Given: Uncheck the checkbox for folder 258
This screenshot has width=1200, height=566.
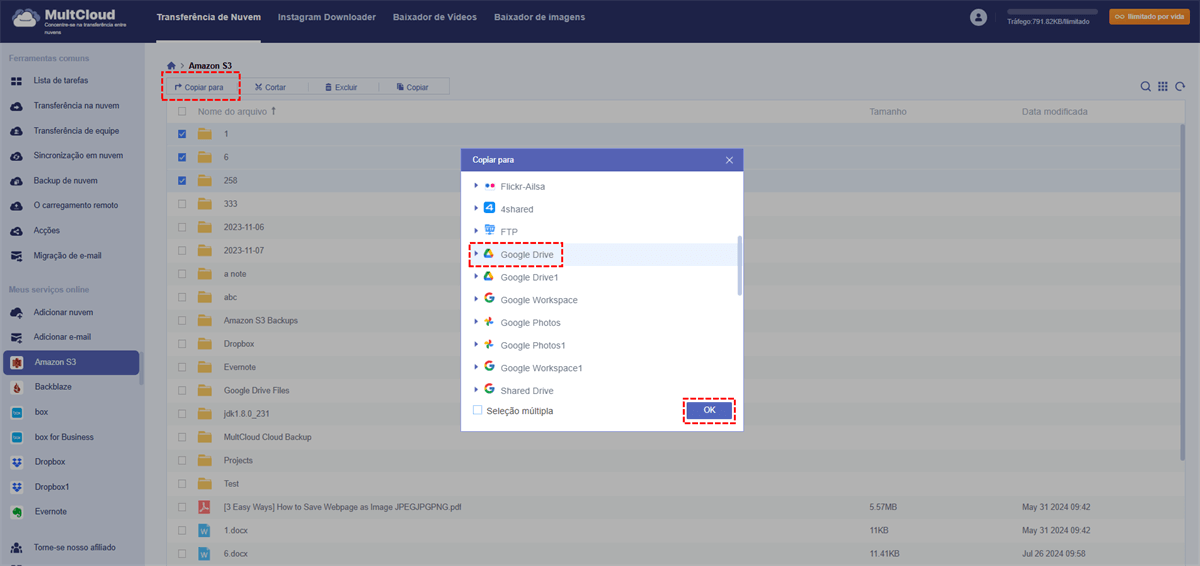Looking at the screenshot, I should 182,180.
